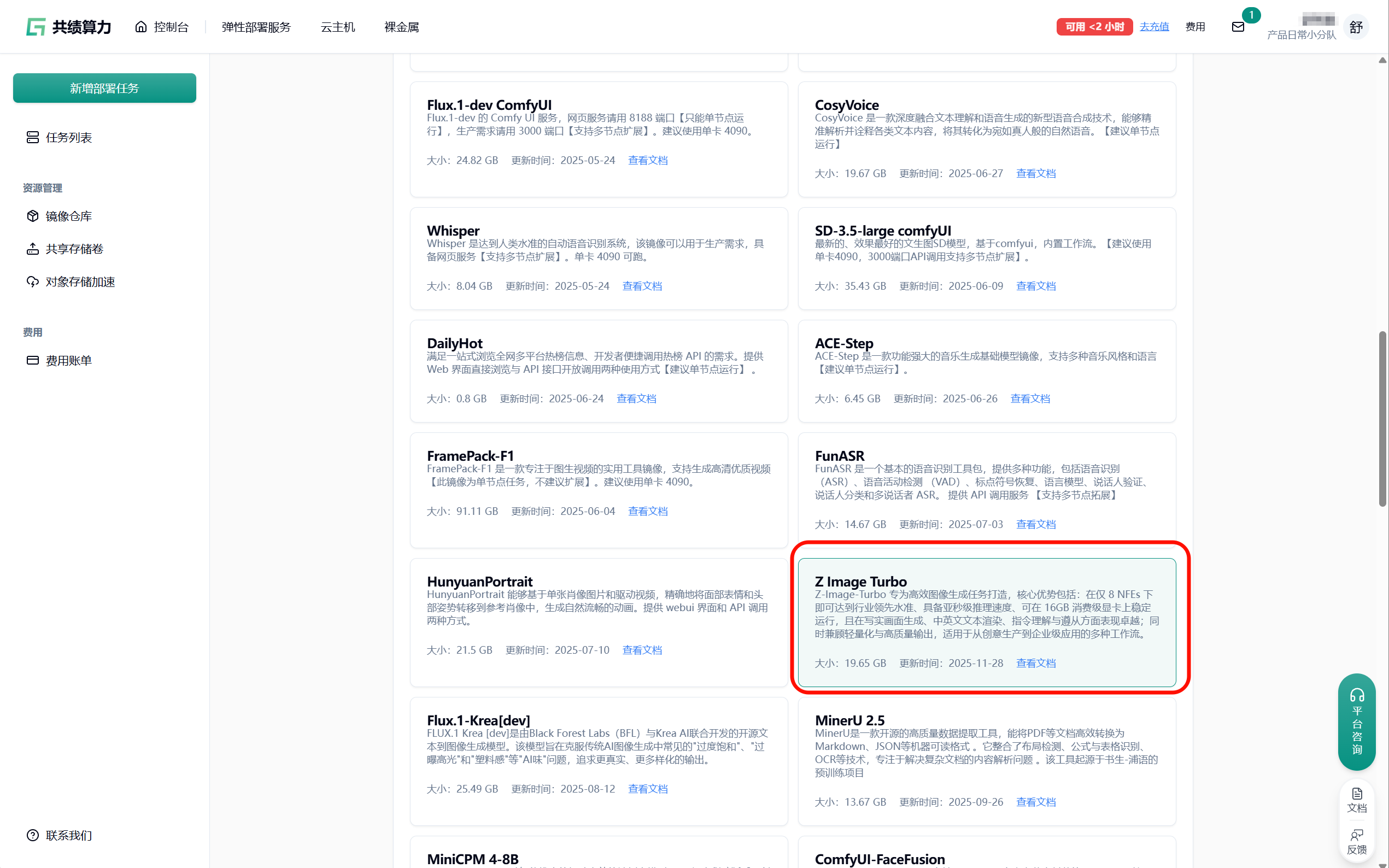Click the 联系我们 help icon
1389x868 pixels.
33,835
